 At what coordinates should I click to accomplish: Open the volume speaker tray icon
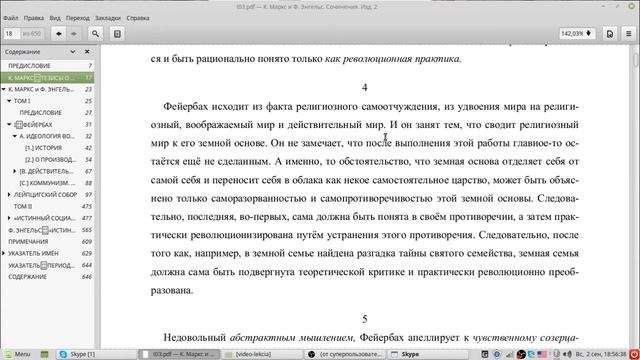tap(567, 354)
